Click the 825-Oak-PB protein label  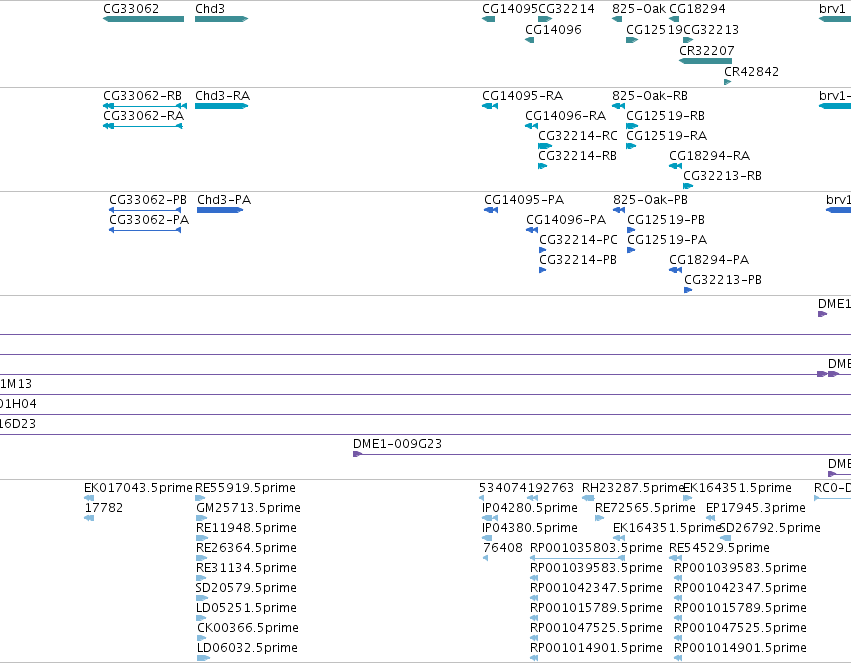[650, 200]
